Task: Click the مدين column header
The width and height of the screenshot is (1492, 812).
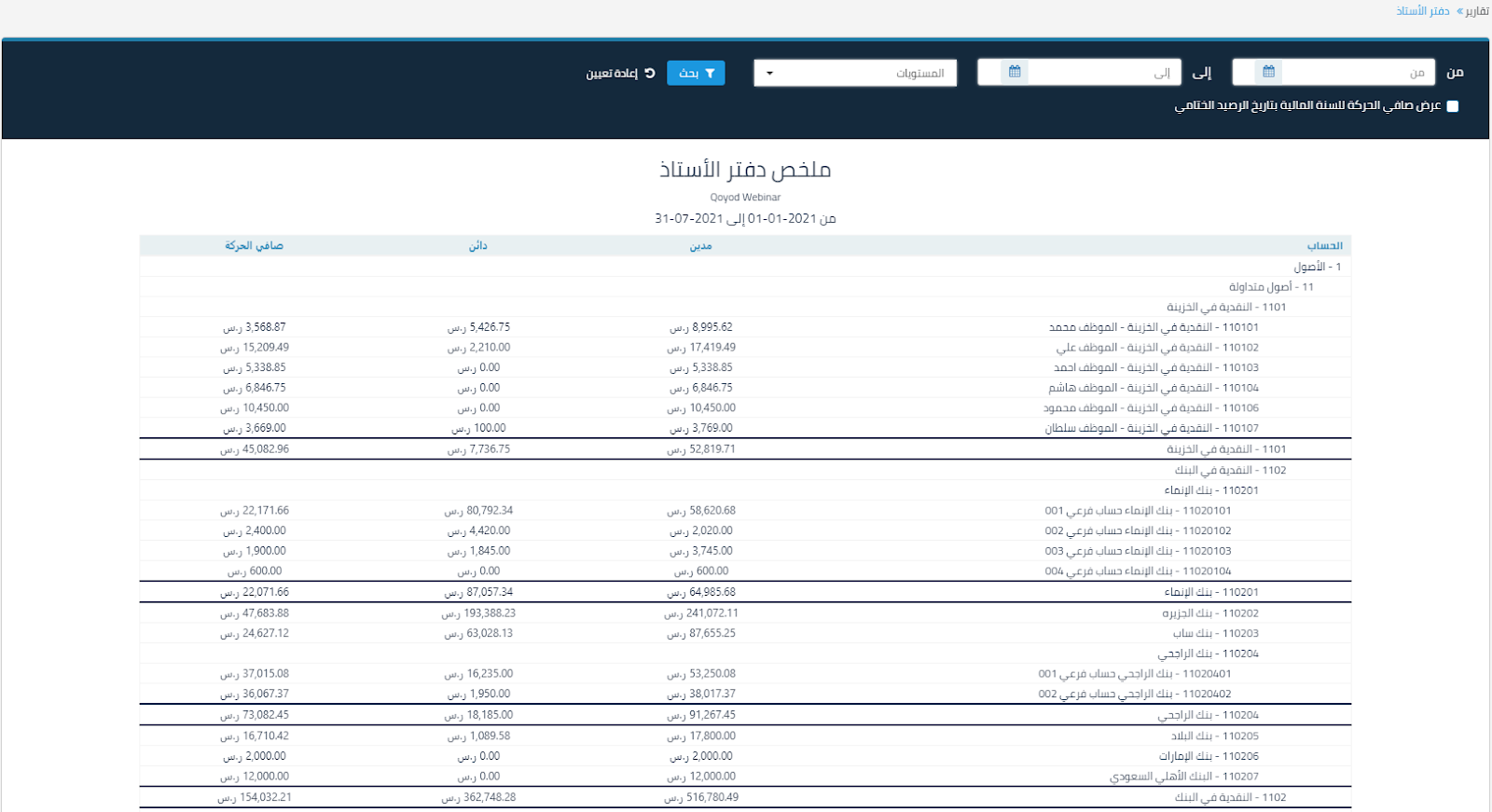Action: coord(700,246)
